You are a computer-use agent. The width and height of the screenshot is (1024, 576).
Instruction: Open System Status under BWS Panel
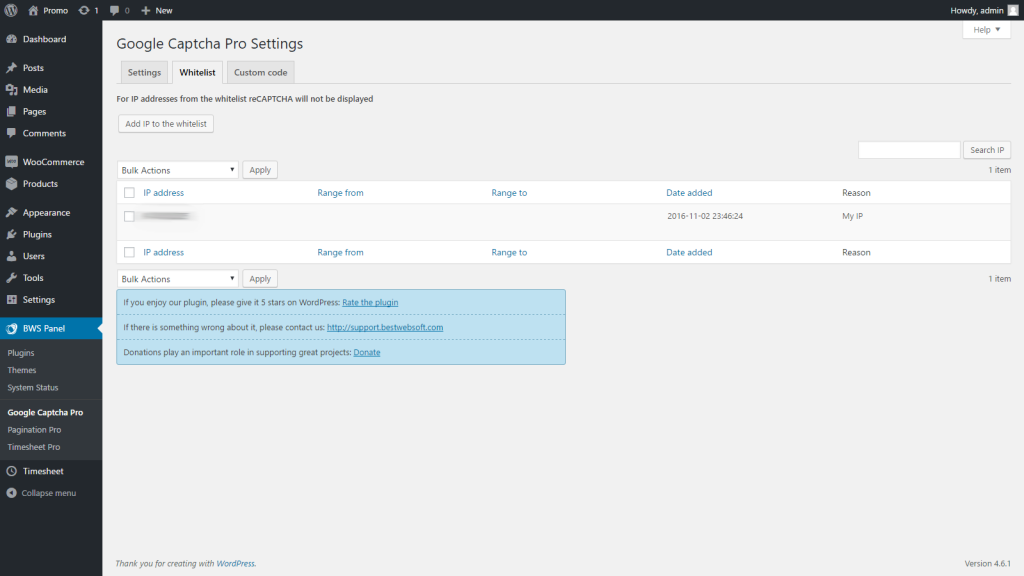pos(33,388)
